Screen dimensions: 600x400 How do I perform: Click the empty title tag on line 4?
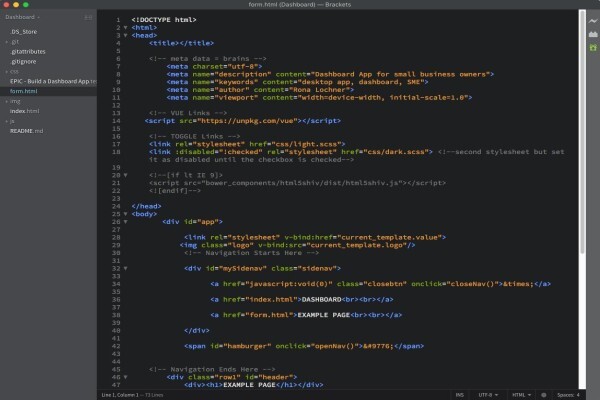click(181, 43)
